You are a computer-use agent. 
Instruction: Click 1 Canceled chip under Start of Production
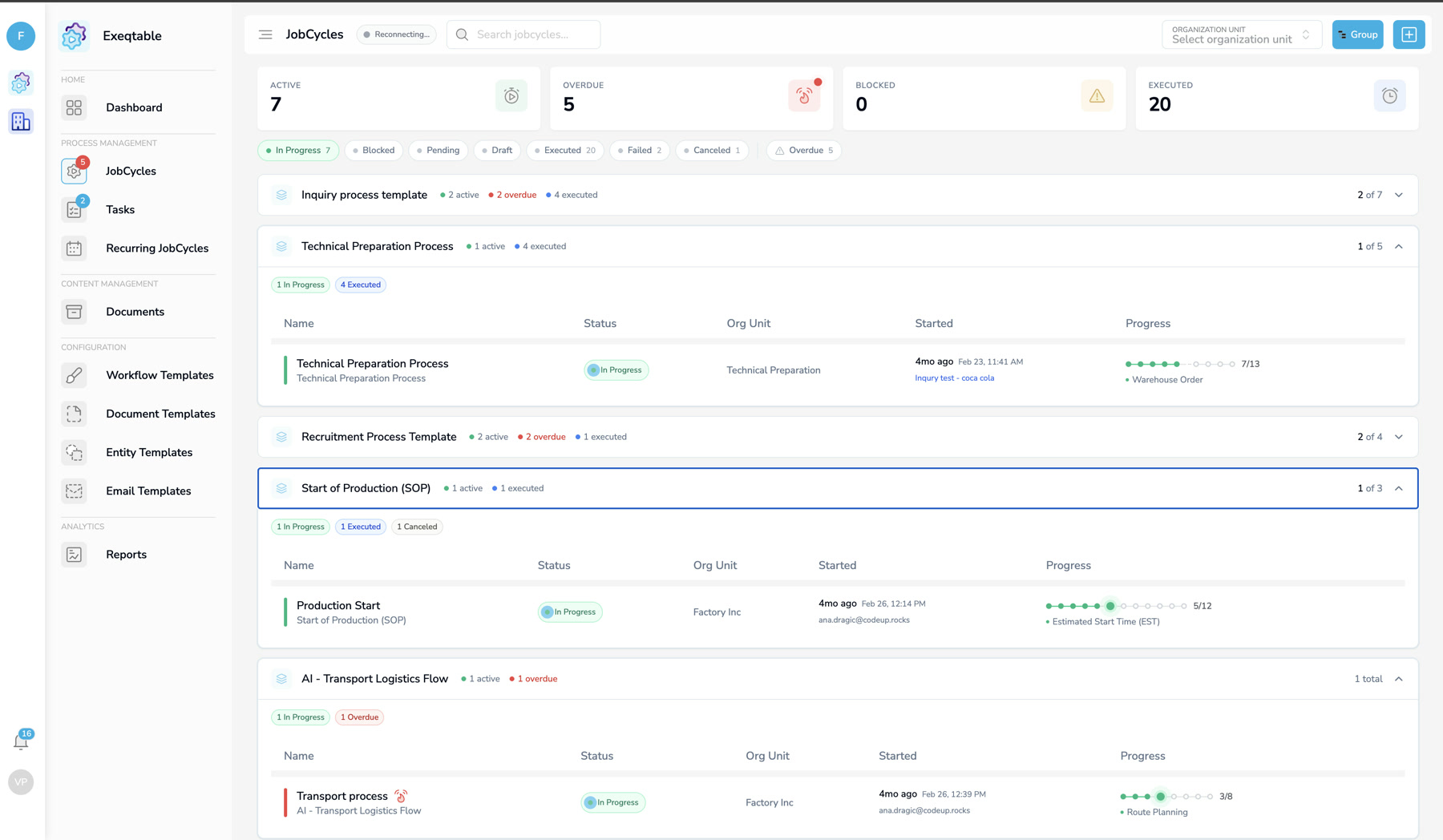pyautogui.click(x=417, y=527)
